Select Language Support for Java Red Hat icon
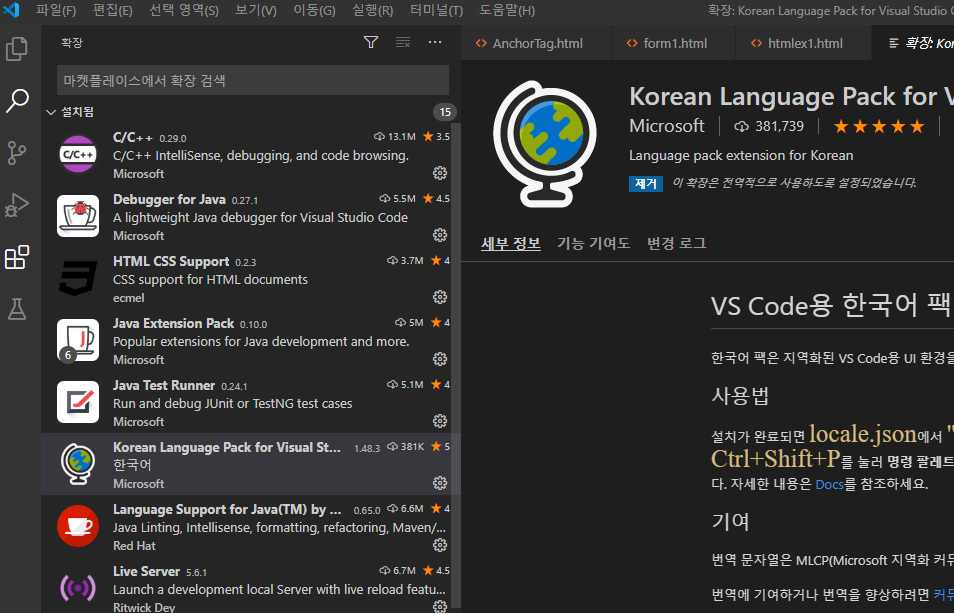Image resolution: width=954 pixels, height=613 pixels. [78, 526]
